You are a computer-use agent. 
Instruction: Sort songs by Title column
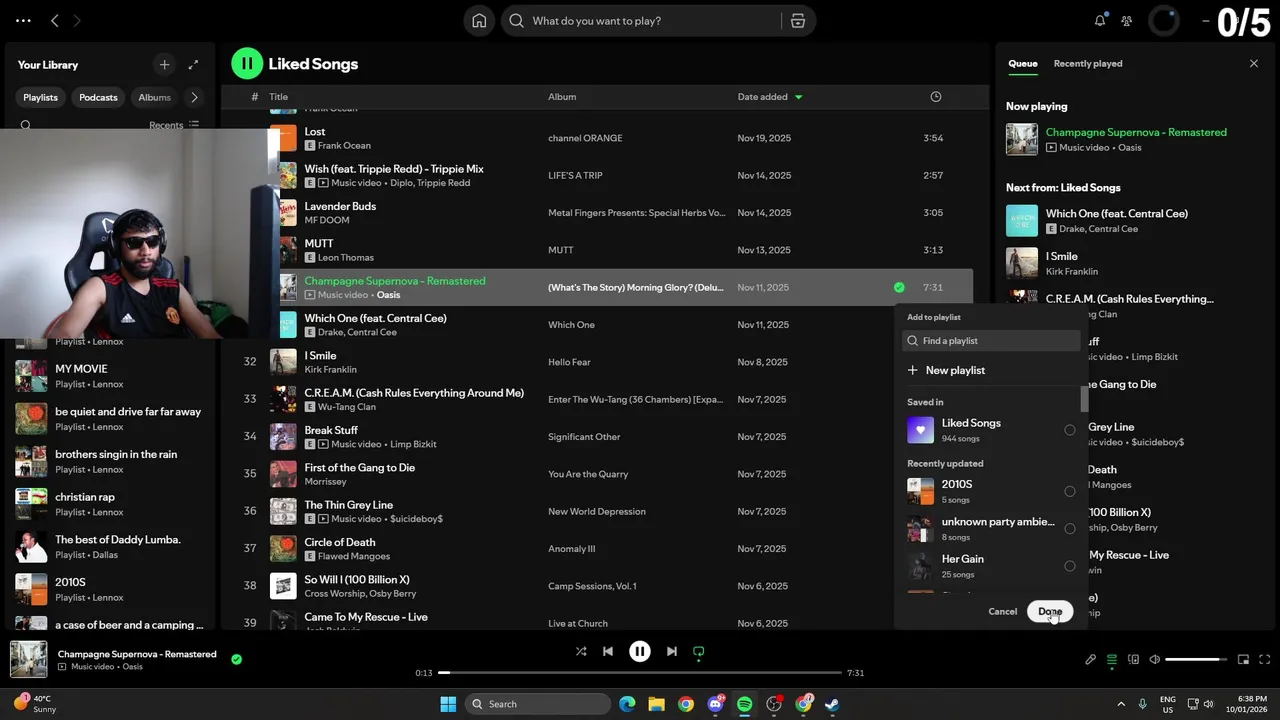279,97
